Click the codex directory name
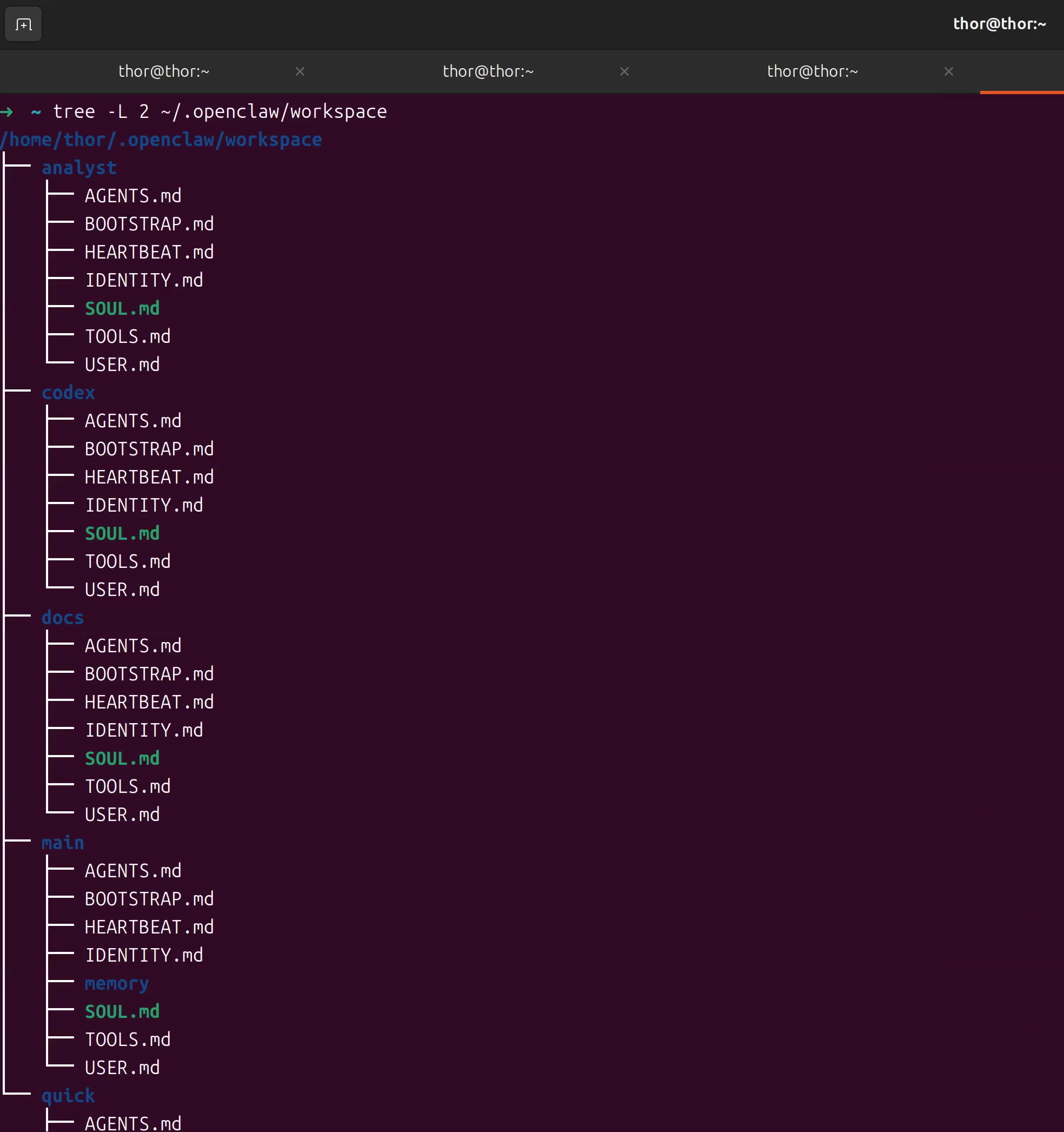This screenshot has width=1064, height=1132. pyautogui.click(x=68, y=392)
